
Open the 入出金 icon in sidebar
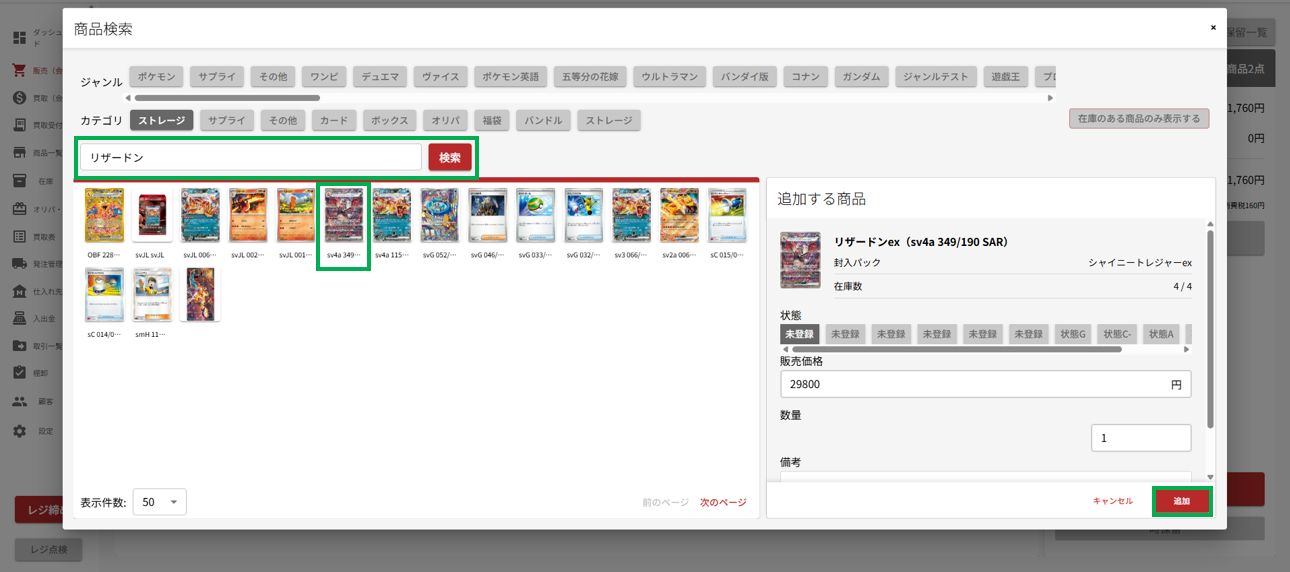19,319
